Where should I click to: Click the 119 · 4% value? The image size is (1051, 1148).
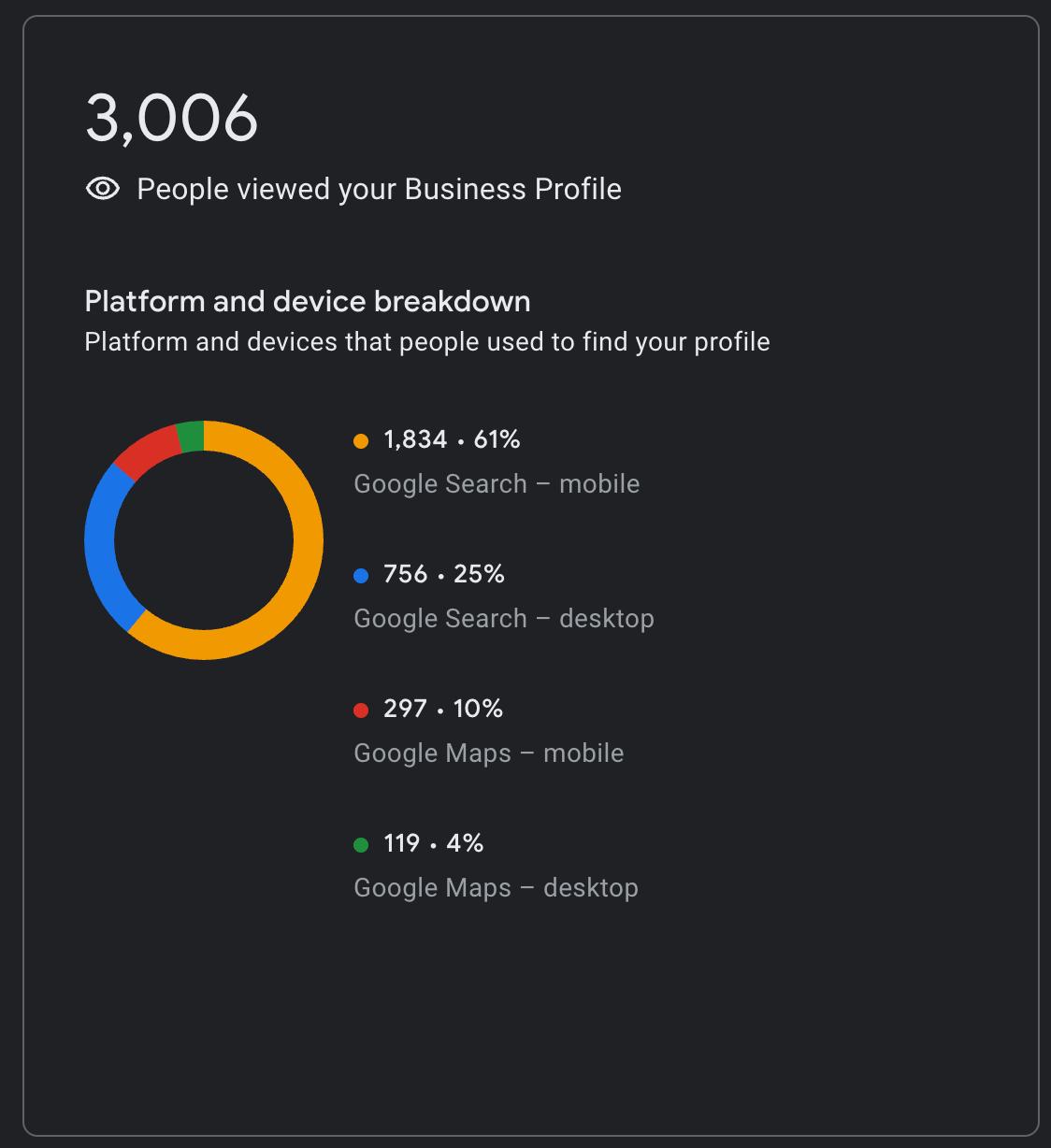pyautogui.click(x=434, y=843)
